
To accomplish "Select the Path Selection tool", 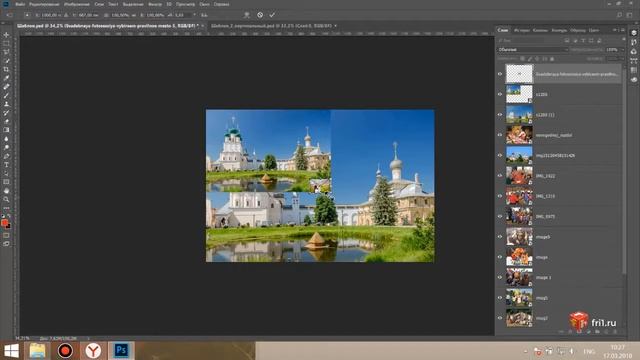I will click(x=6, y=173).
